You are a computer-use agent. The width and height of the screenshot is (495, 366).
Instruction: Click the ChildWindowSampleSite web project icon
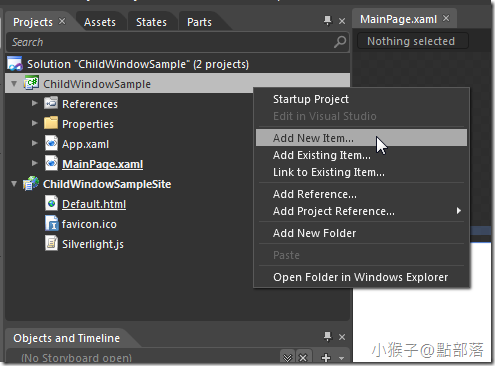[31, 183]
